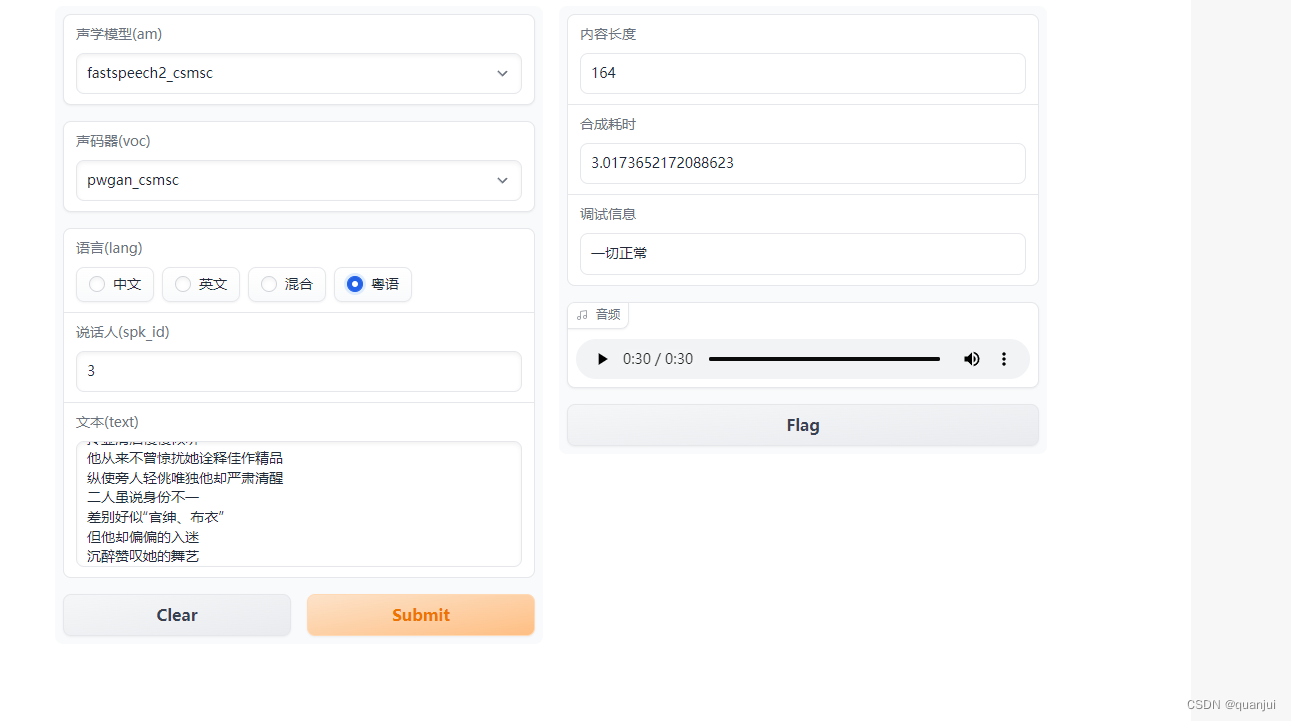The height and width of the screenshot is (721, 1291).
Task: Click the 语言(lang) label
Action: point(109,248)
